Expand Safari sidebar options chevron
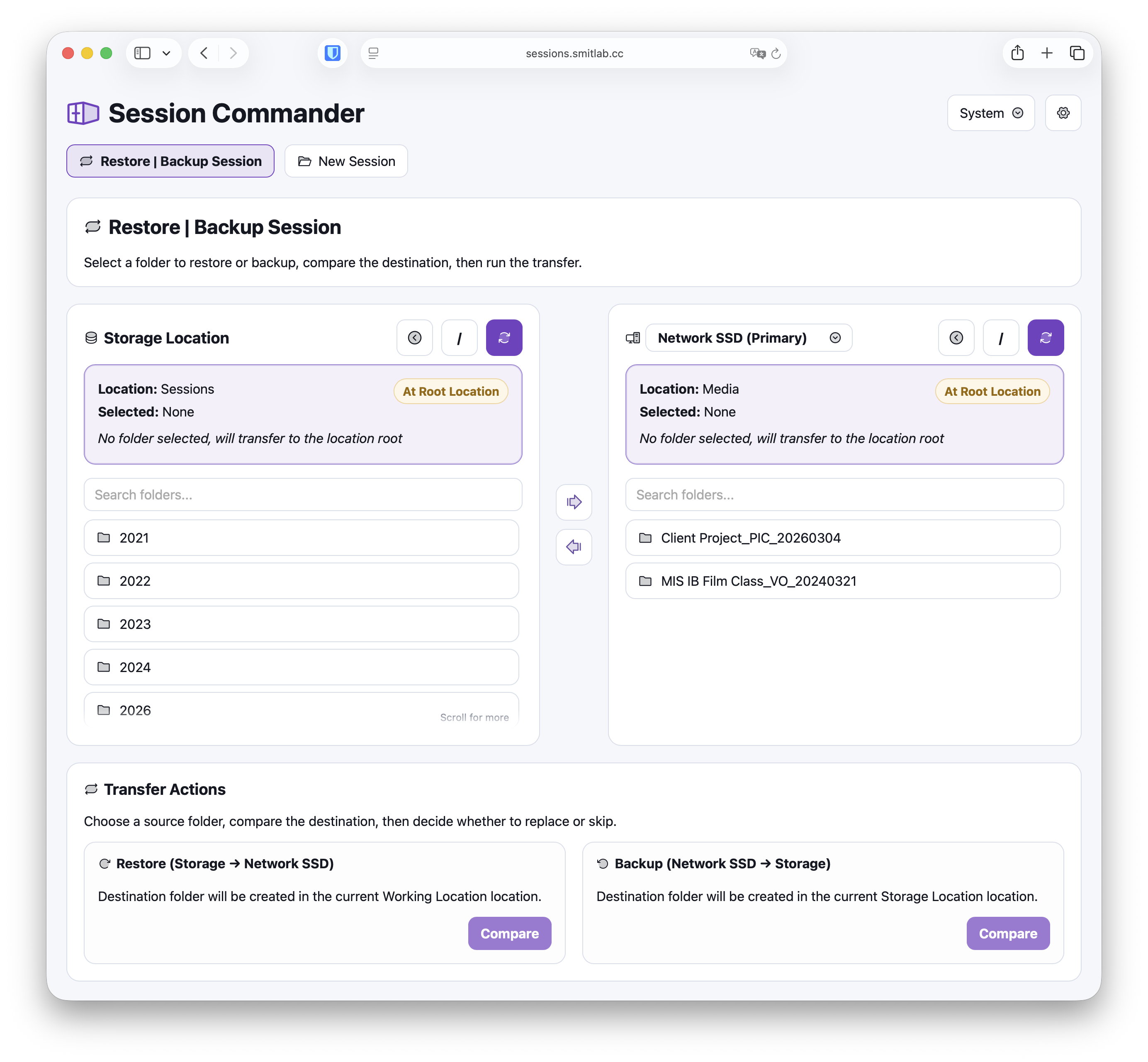1148x1062 pixels. pyautogui.click(x=167, y=54)
